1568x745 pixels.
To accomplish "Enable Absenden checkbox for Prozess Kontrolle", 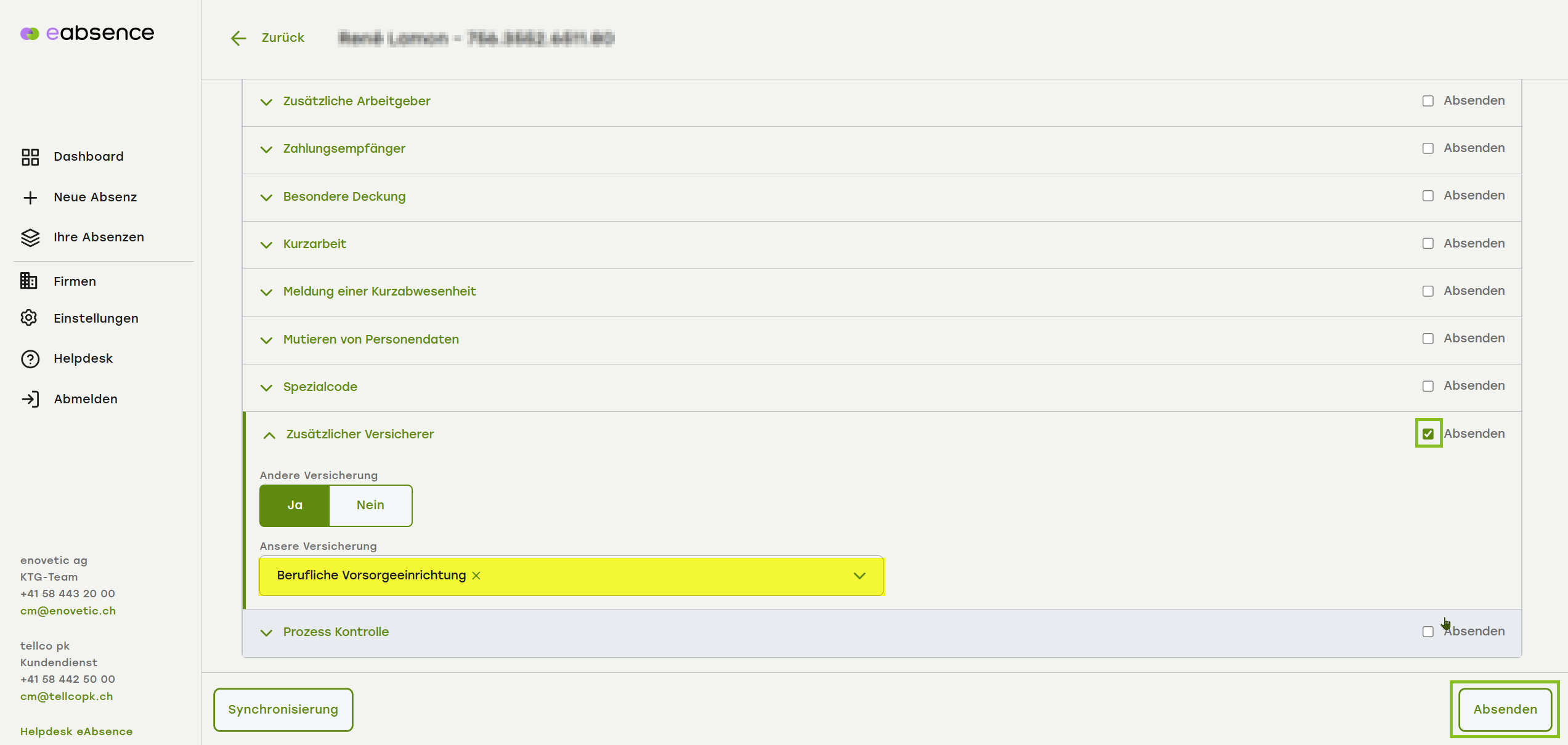I will [1428, 632].
